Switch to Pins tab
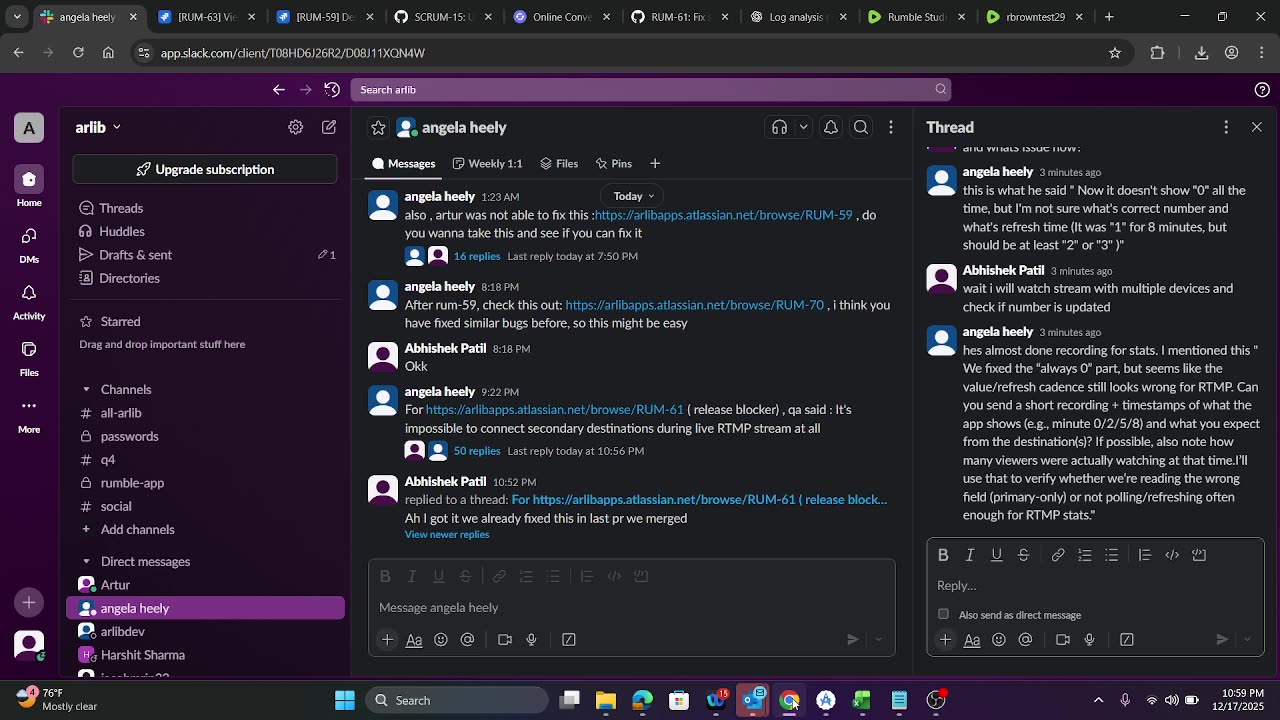This screenshot has width=1280, height=720. [613, 164]
